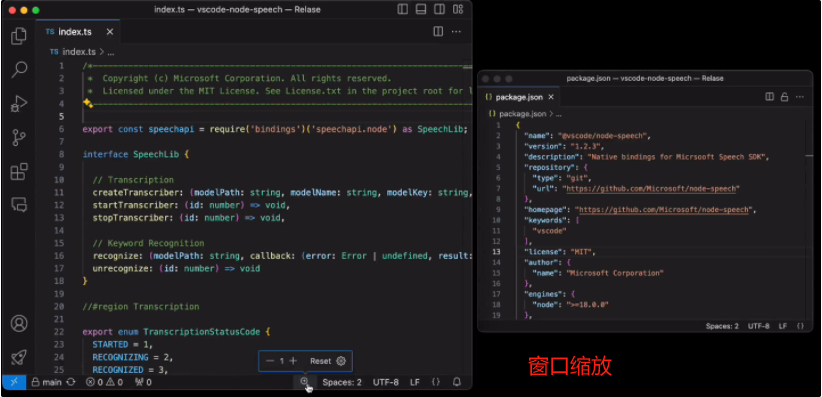Screen dimensions: 822x397
Task: Synchronize changes via sync icon
Action: [x=71, y=382]
